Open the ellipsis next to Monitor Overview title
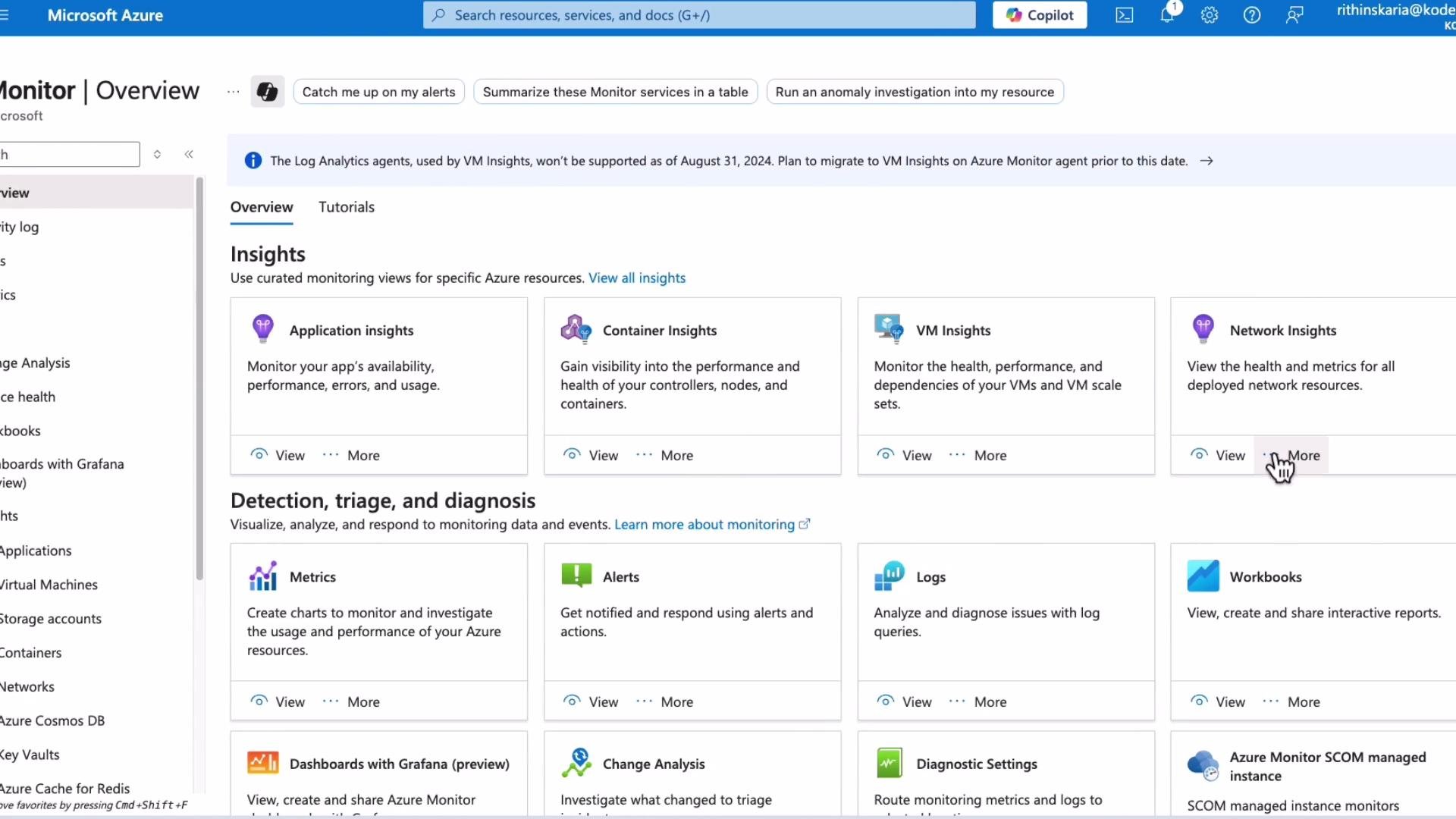 [x=234, y=92]
